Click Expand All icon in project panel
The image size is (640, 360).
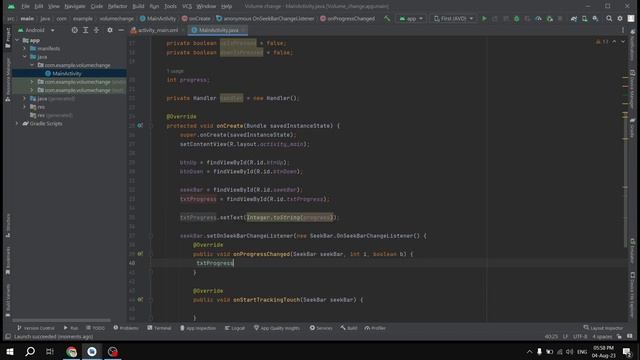pyautogui.click(x=85, y=30)
